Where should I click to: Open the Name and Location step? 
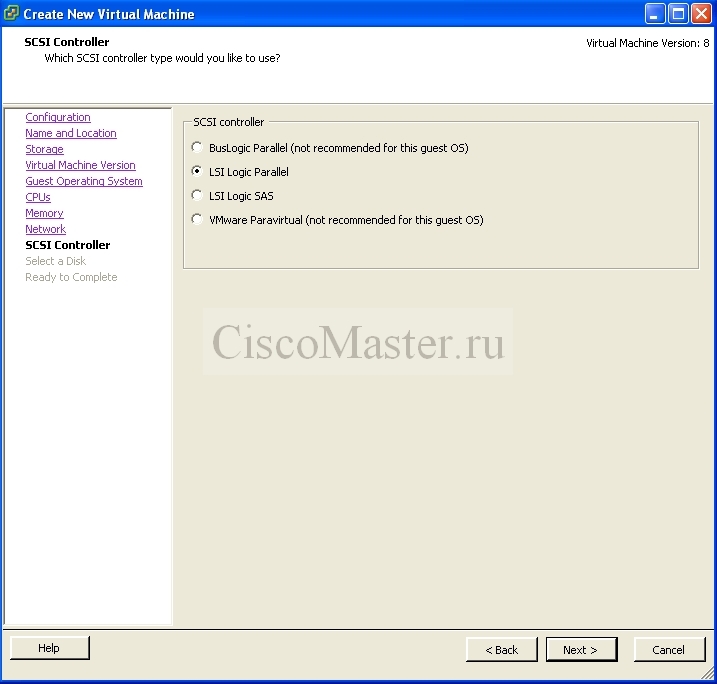click(x=71, y=133)
